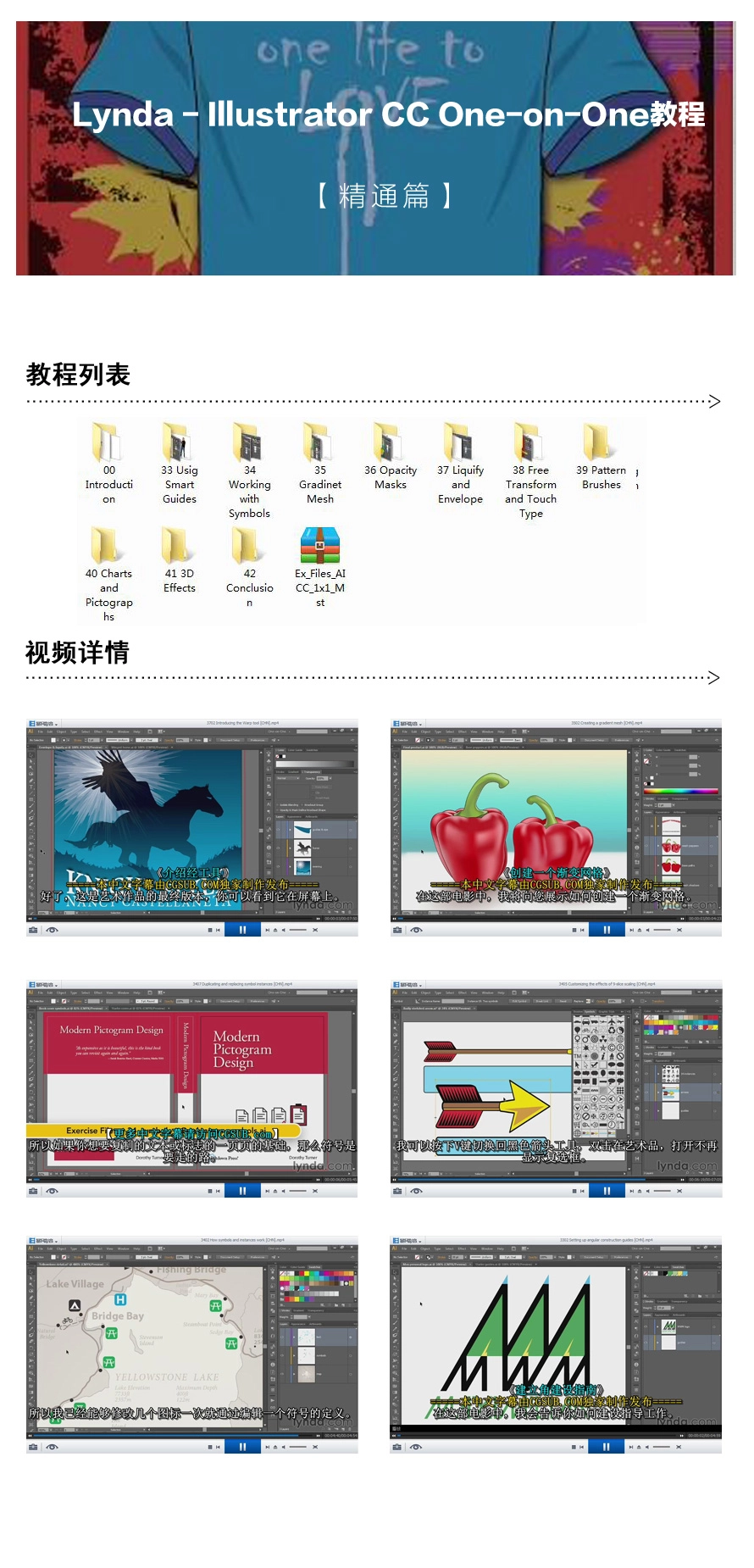
Task: Click the 【精通篇】 banner subtitle
Action: 385,196
